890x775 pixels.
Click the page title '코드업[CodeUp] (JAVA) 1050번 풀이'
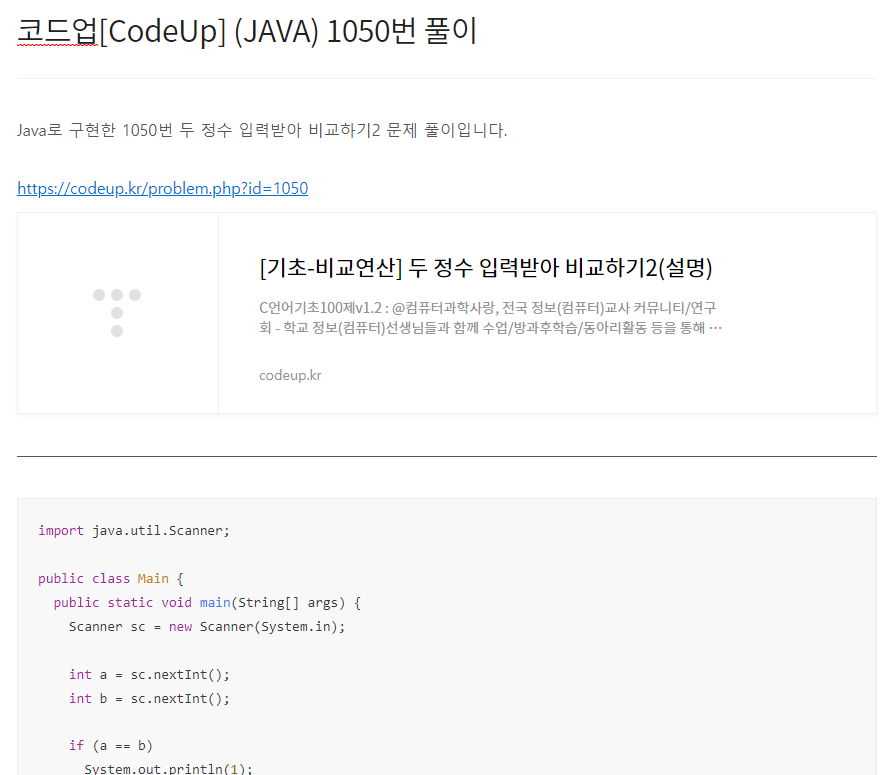point(247,31)
